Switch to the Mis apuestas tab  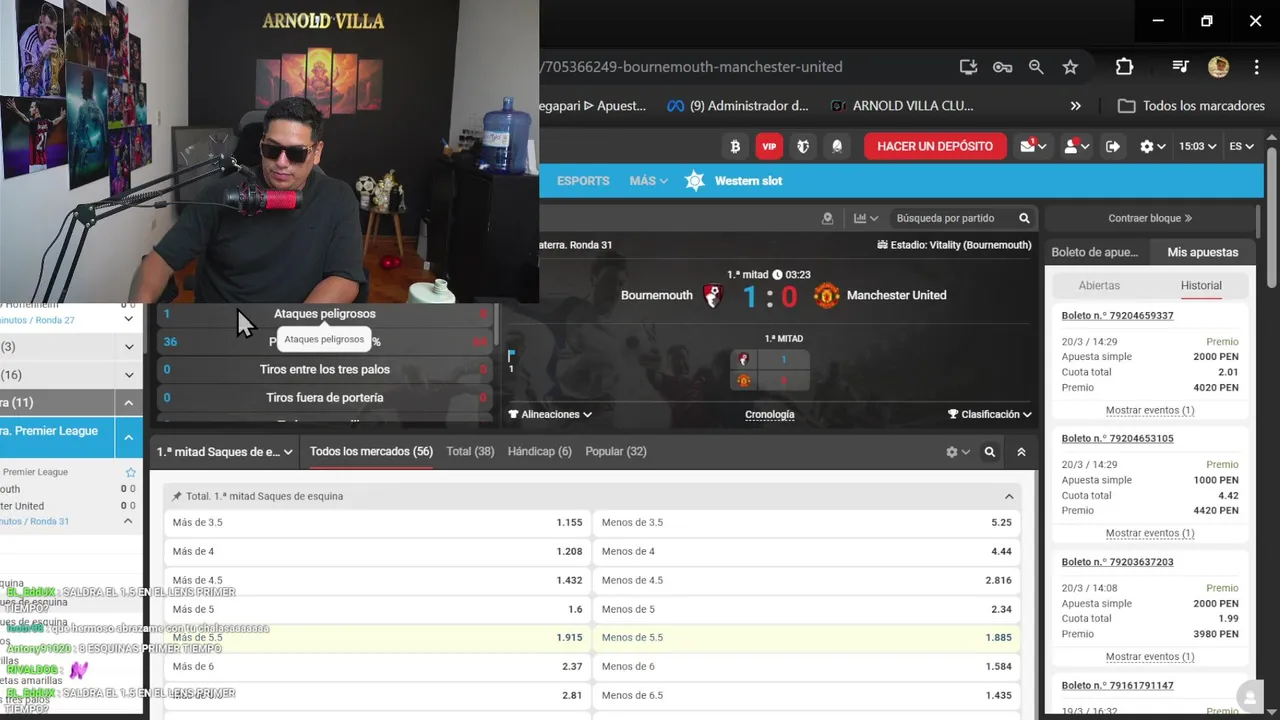tap(1202, 252)
